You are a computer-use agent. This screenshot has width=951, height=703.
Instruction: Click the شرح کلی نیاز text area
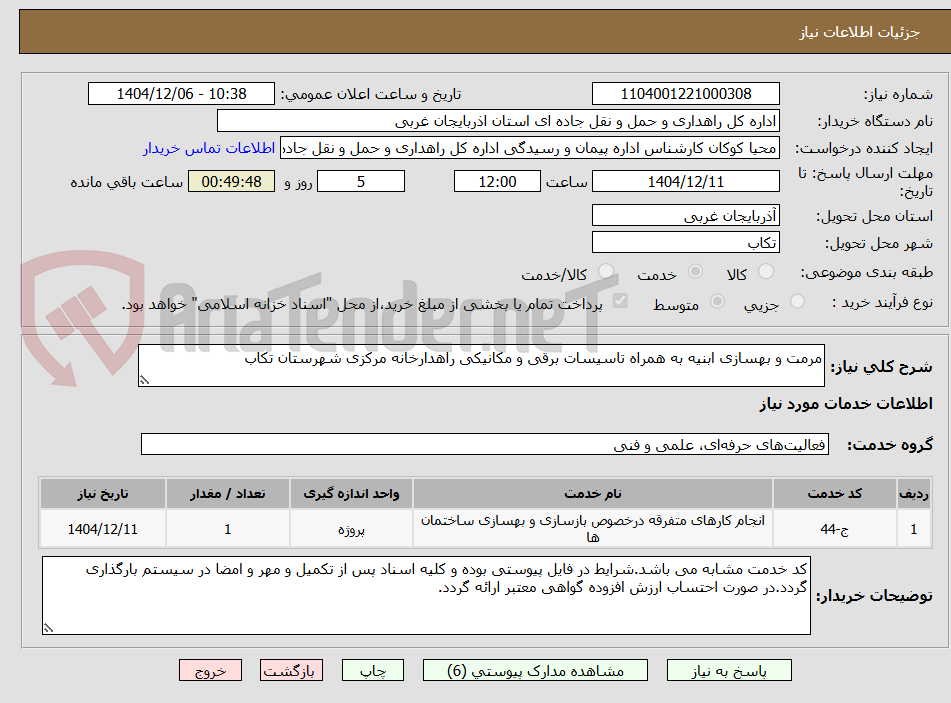point(481,365)
